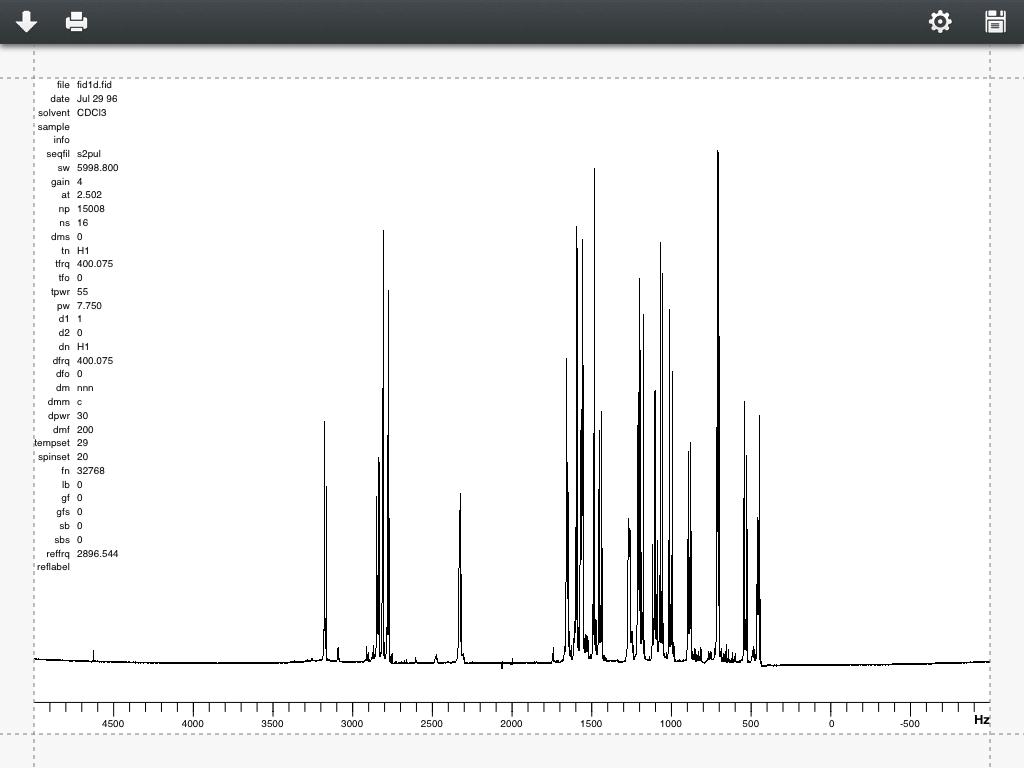Select the date value Jul 29 96
Image resolution: width=1024 pixels, height=768 pixels.
pyautogui.click(x=97, y=99)
